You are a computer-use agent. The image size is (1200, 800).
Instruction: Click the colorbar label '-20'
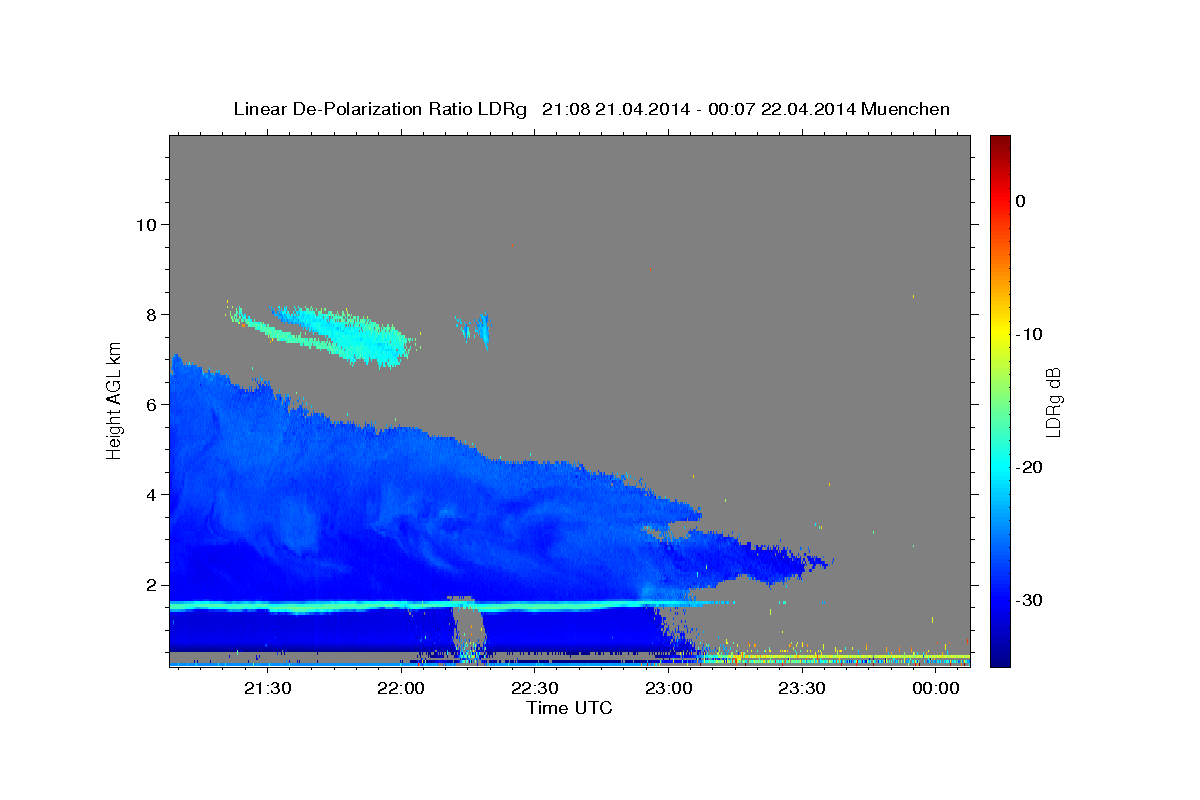(x=1028, y=467)
